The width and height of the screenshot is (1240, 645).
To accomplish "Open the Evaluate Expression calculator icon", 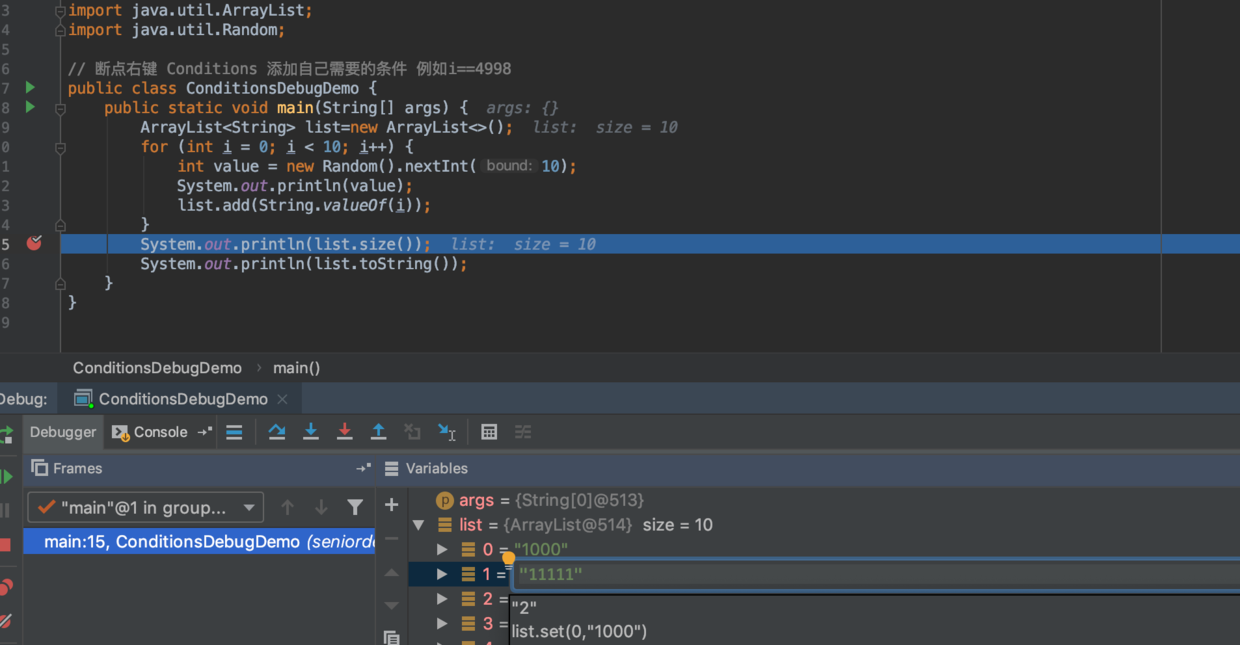I will coord(489,432).
